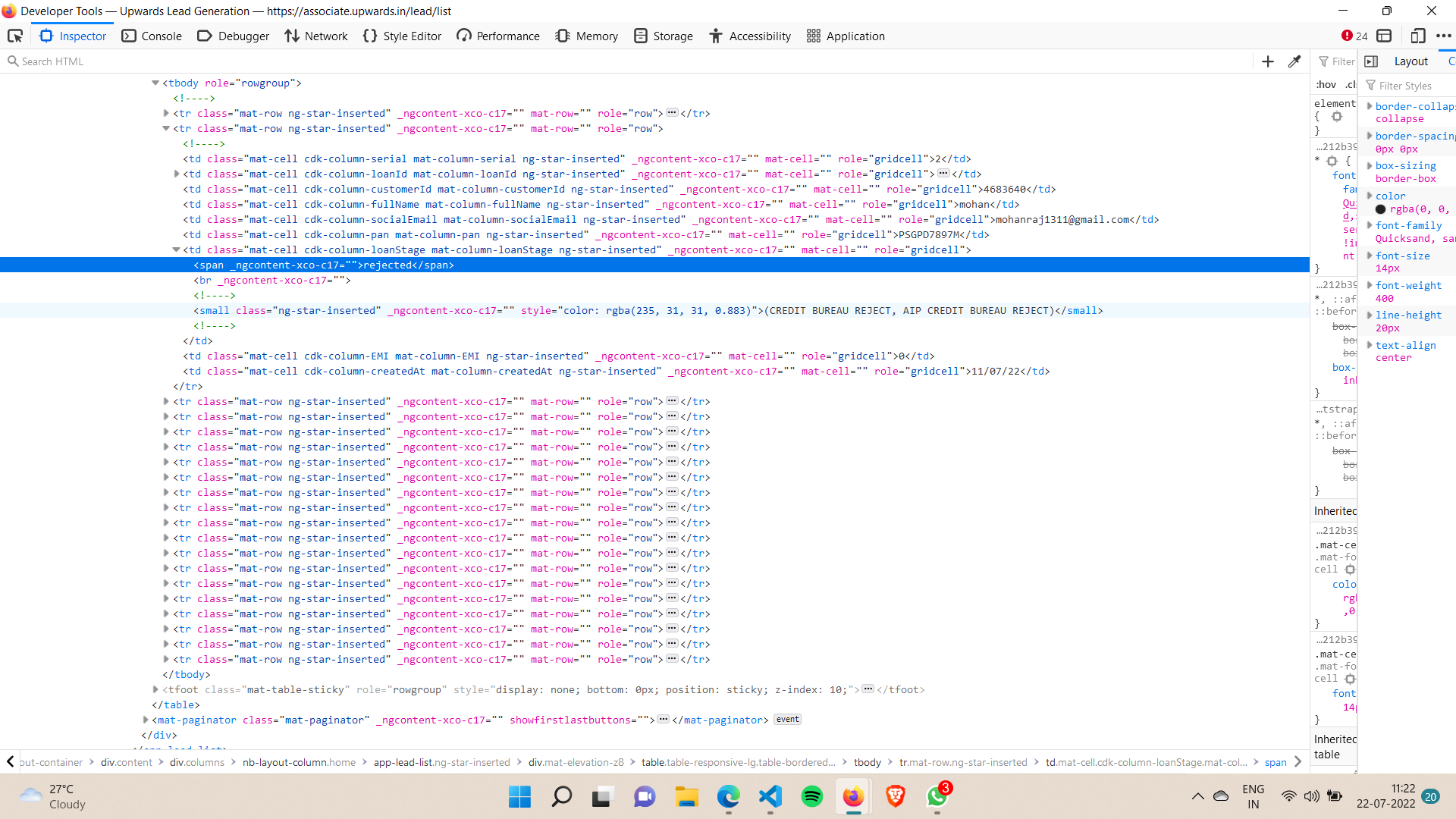Open the Storage panel
This screenshot has width=1456, height=819.
click(x=664, y=36)
